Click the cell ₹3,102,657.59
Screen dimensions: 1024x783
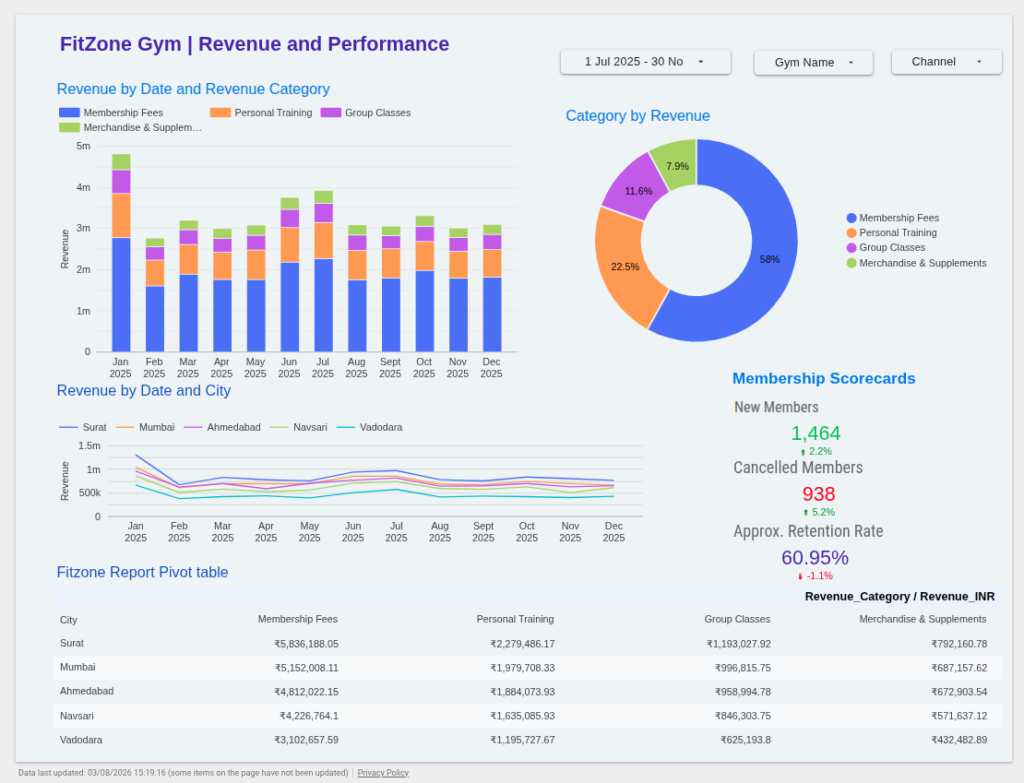pos(306,740)
